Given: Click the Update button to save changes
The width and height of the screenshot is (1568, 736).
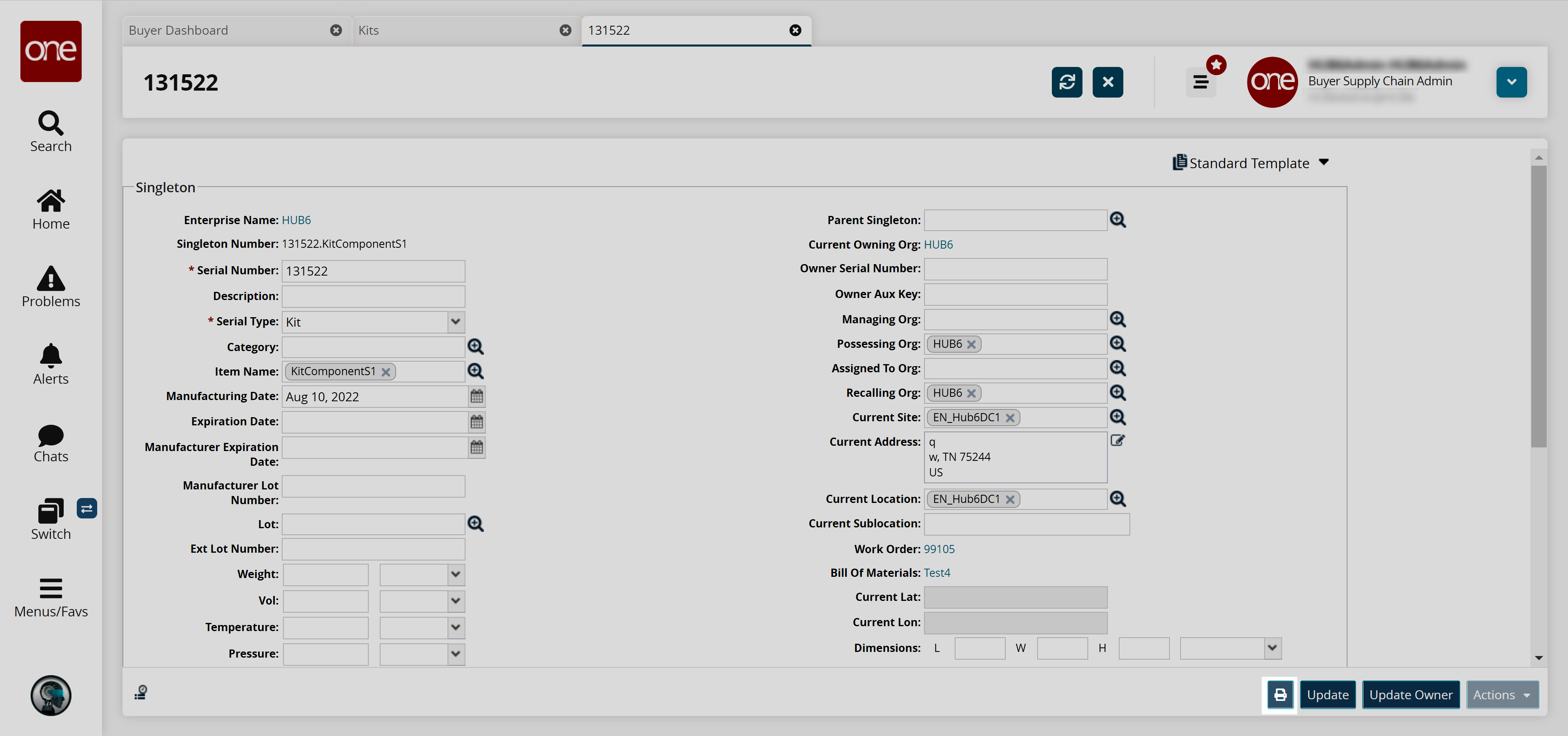Looking at the screenshot, I should pos(1328,693).
